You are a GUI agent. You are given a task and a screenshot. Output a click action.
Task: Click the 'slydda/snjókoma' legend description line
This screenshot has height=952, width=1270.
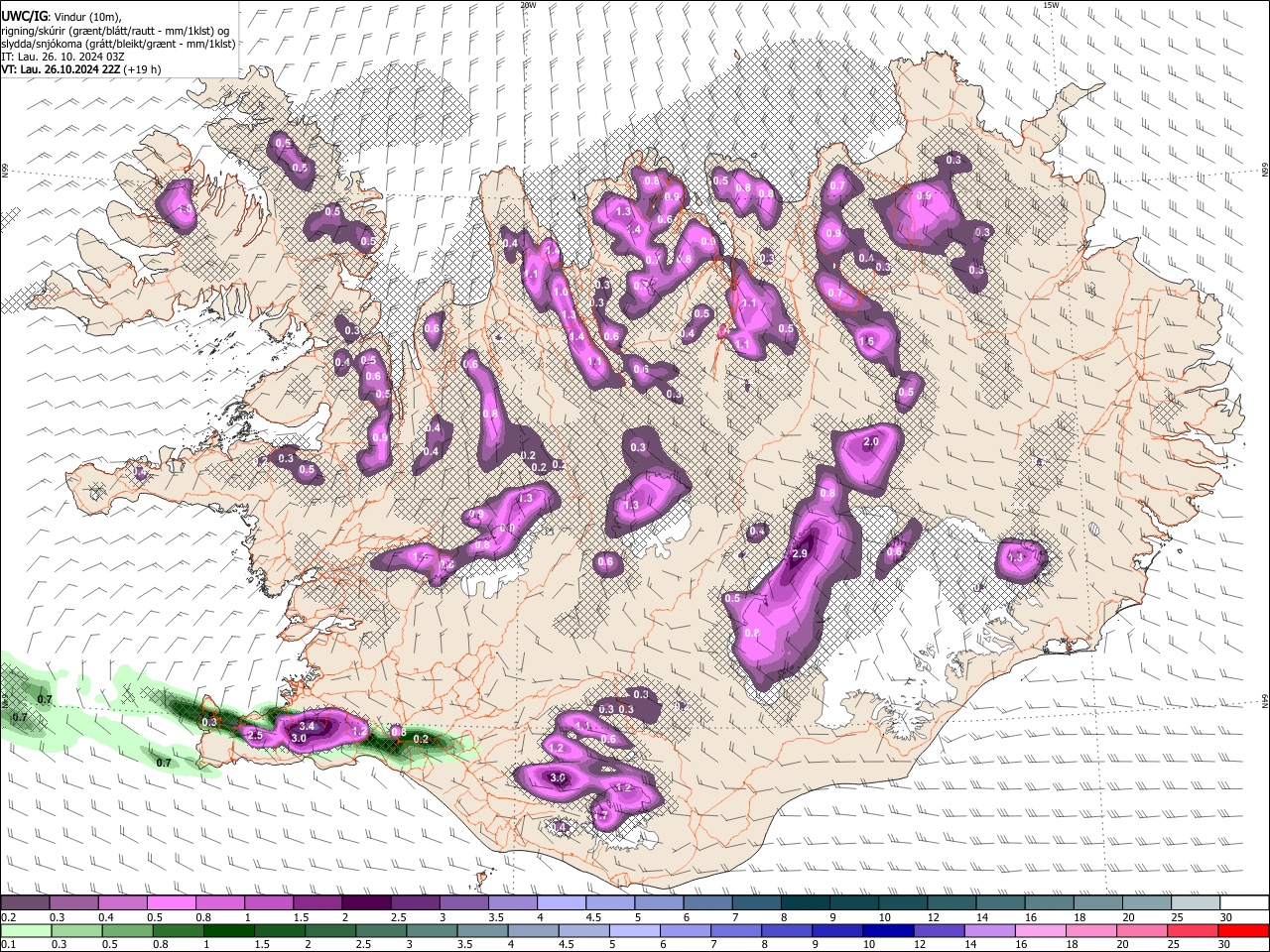(118, 44)
